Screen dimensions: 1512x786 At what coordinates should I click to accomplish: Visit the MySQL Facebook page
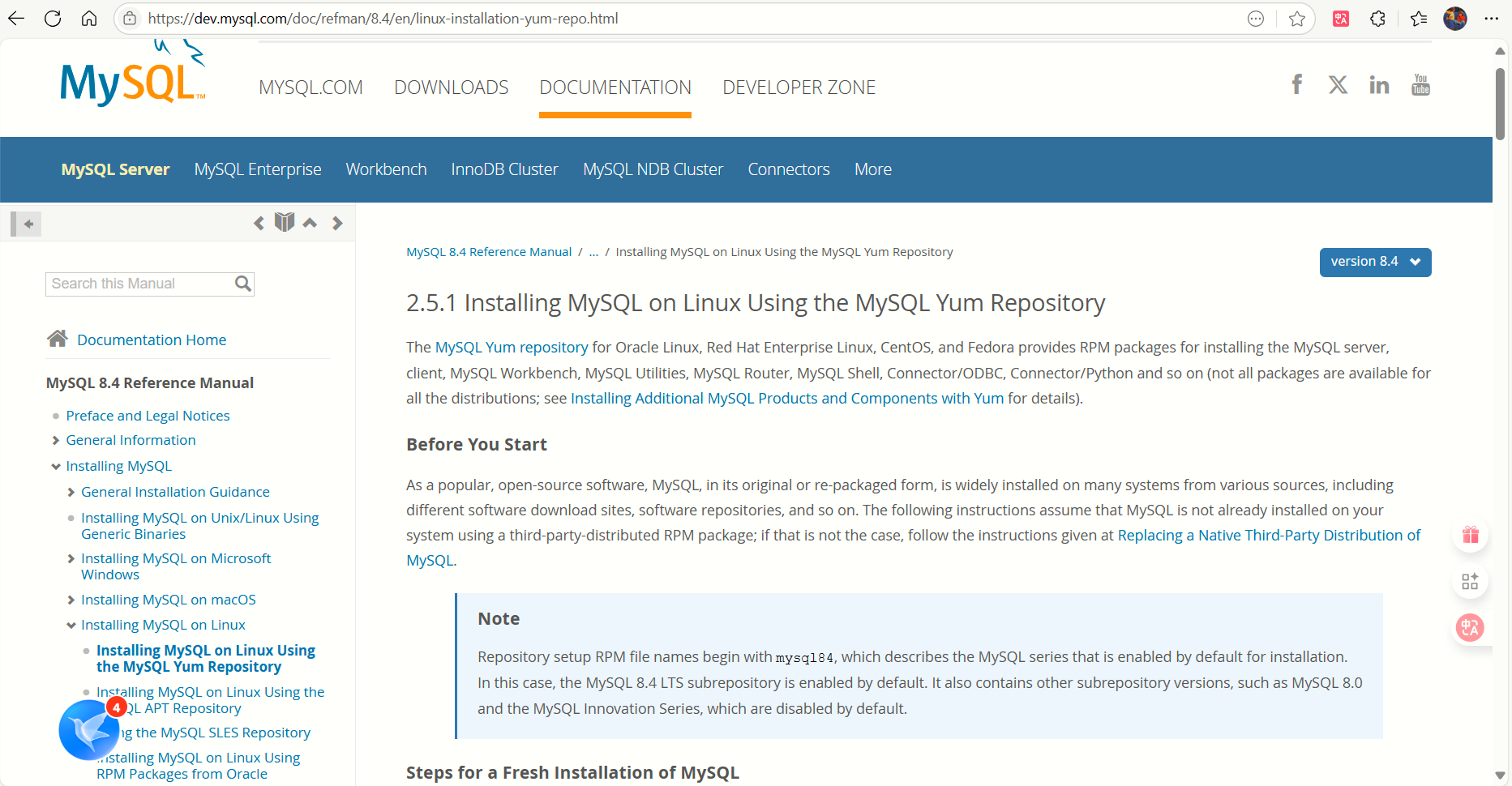[1297, 84]
